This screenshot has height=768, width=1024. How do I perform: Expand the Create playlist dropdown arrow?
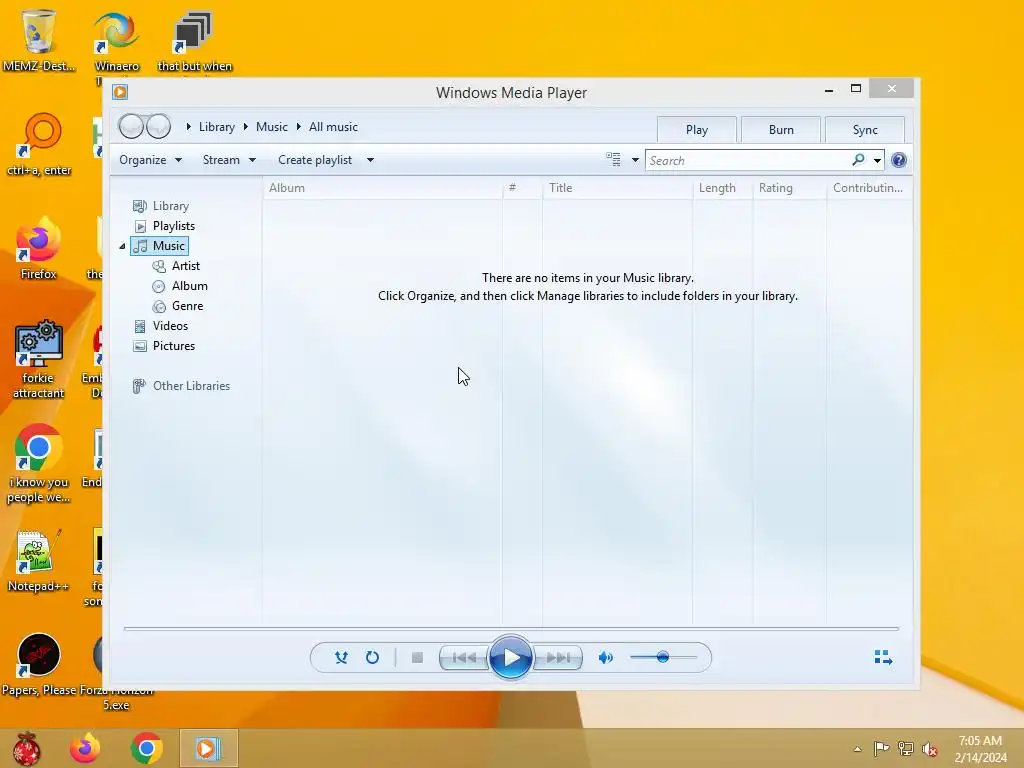point(370,160)
